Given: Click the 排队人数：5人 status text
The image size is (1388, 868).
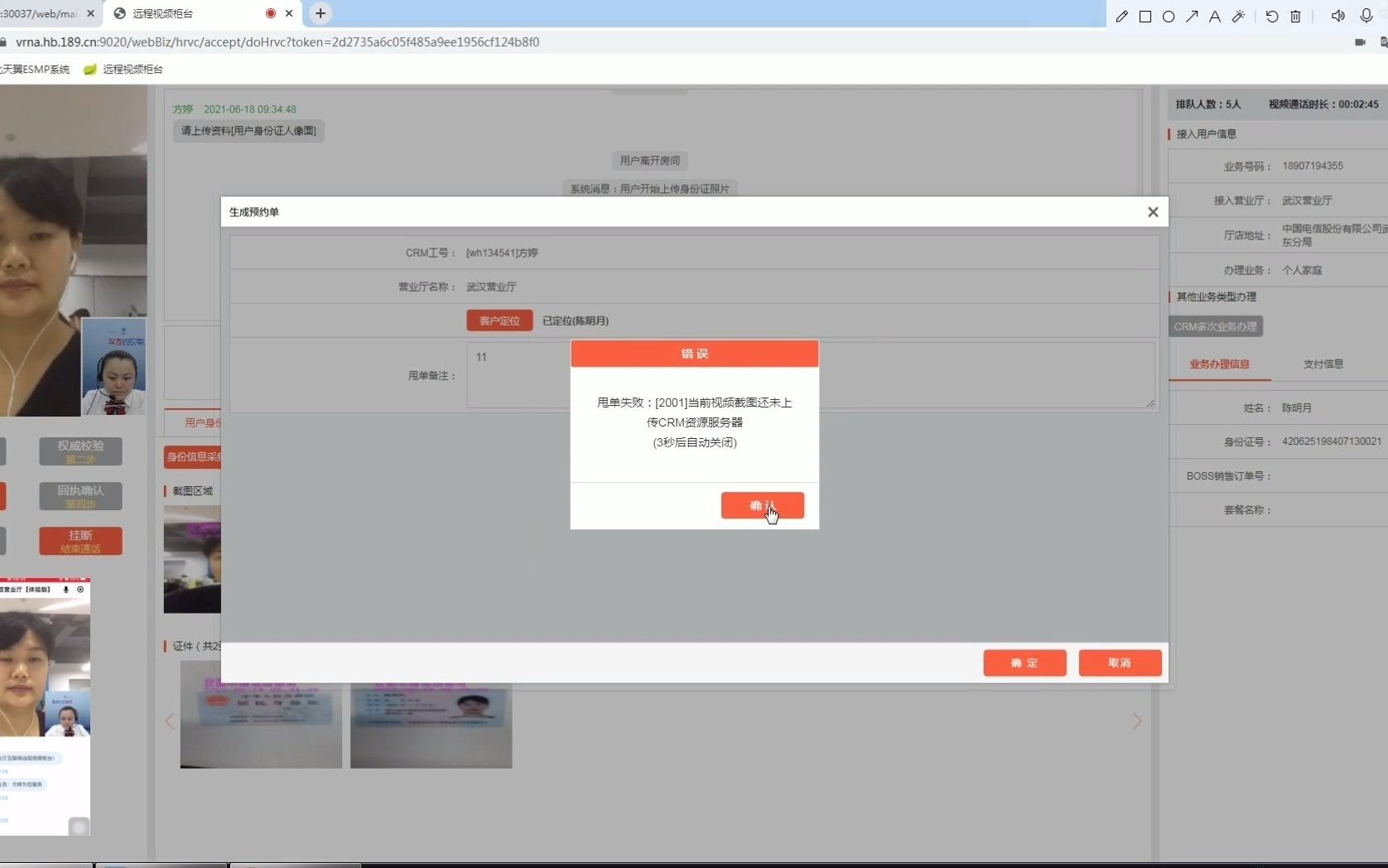Looking at the screenshot, I should click(x=1208, y=104).
